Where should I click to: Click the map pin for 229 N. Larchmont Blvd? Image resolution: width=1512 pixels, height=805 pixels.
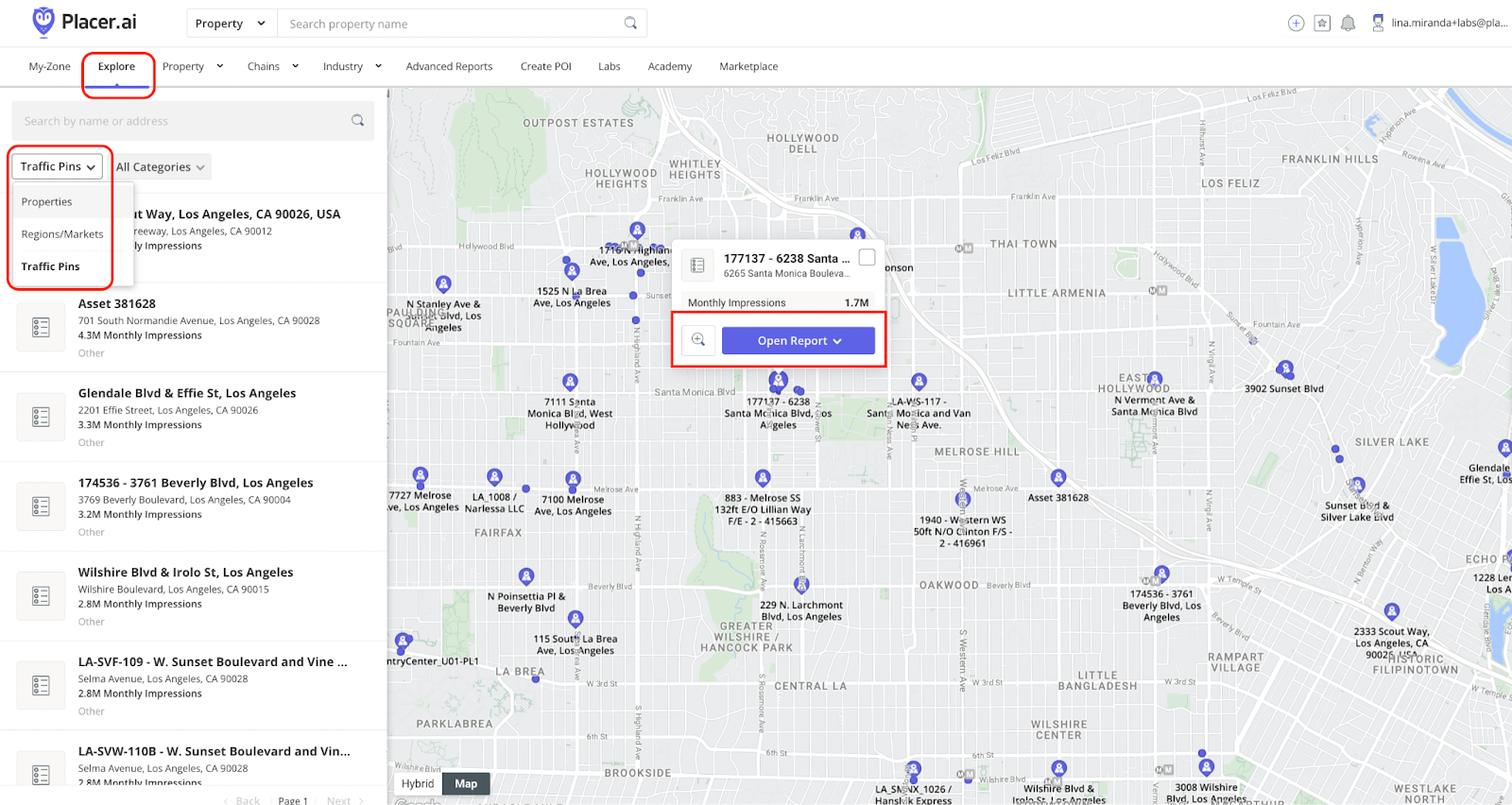pyautogui.click(x=801, y=586)
